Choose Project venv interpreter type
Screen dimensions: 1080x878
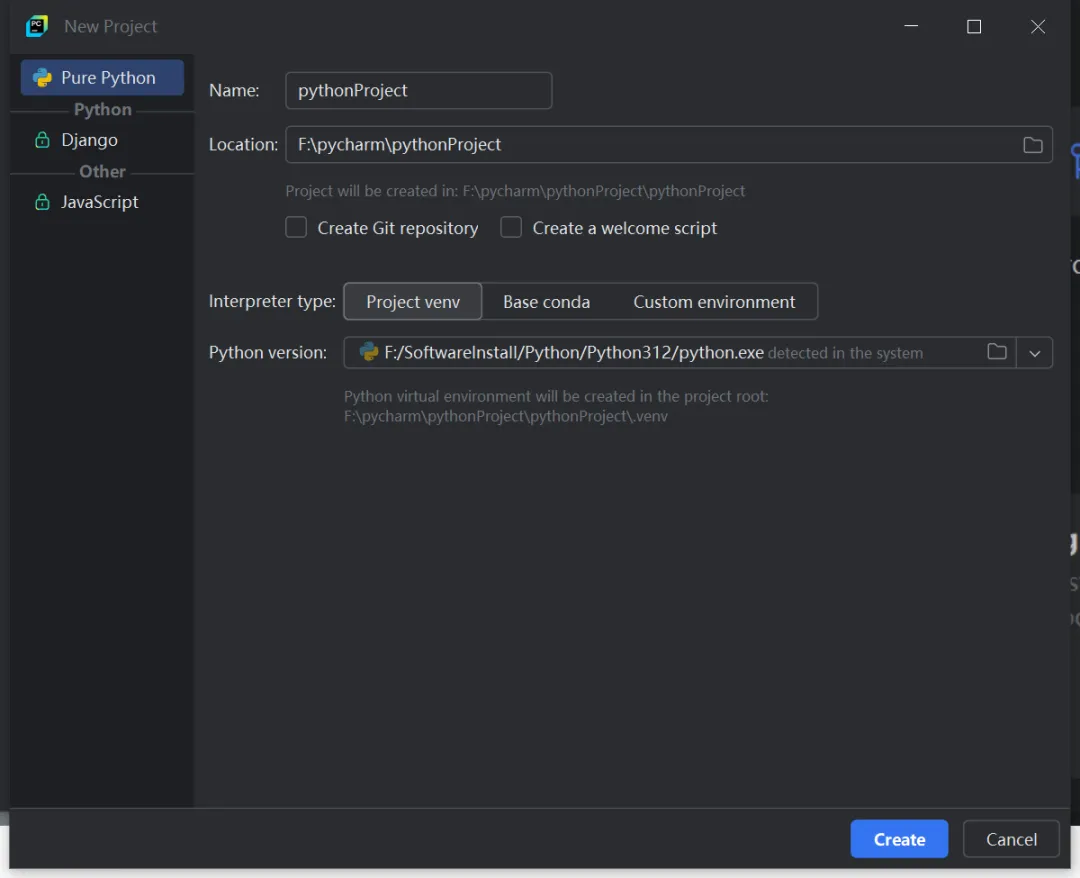pos(413,302)
